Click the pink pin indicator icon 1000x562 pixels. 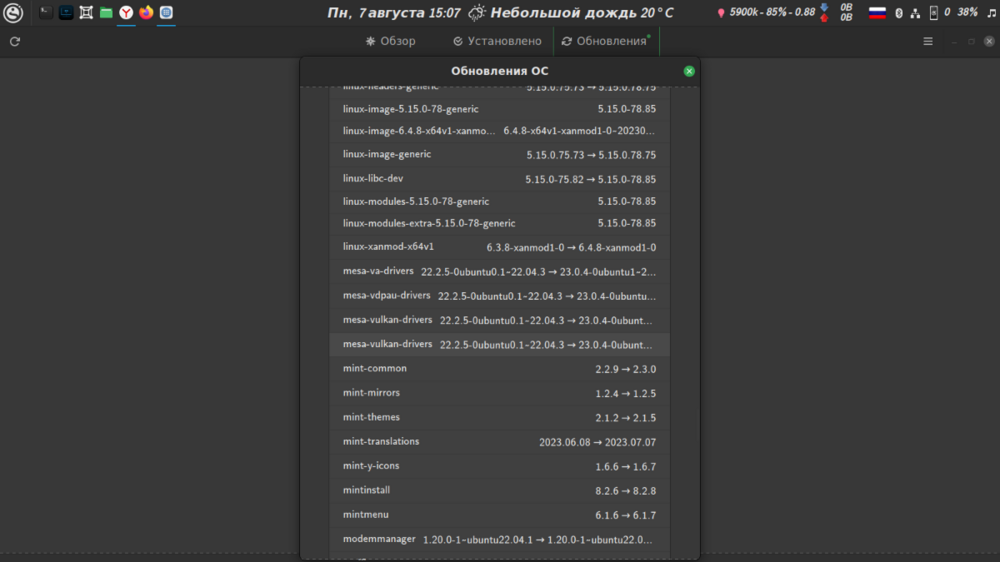coord(721,13)
